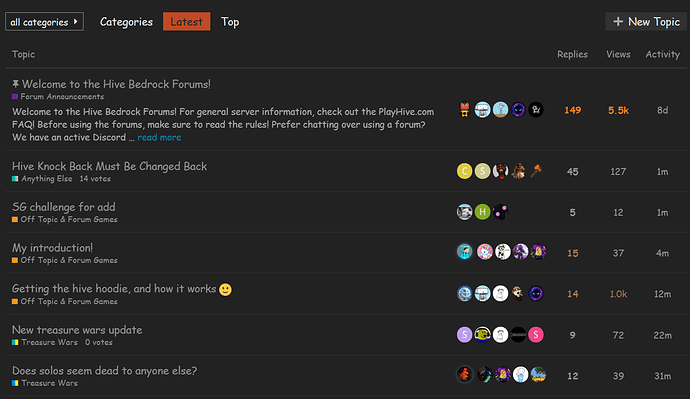Click the unicorn avatar on My introduction topic
This screenshot has height=399, width=690.
(484, 252)
